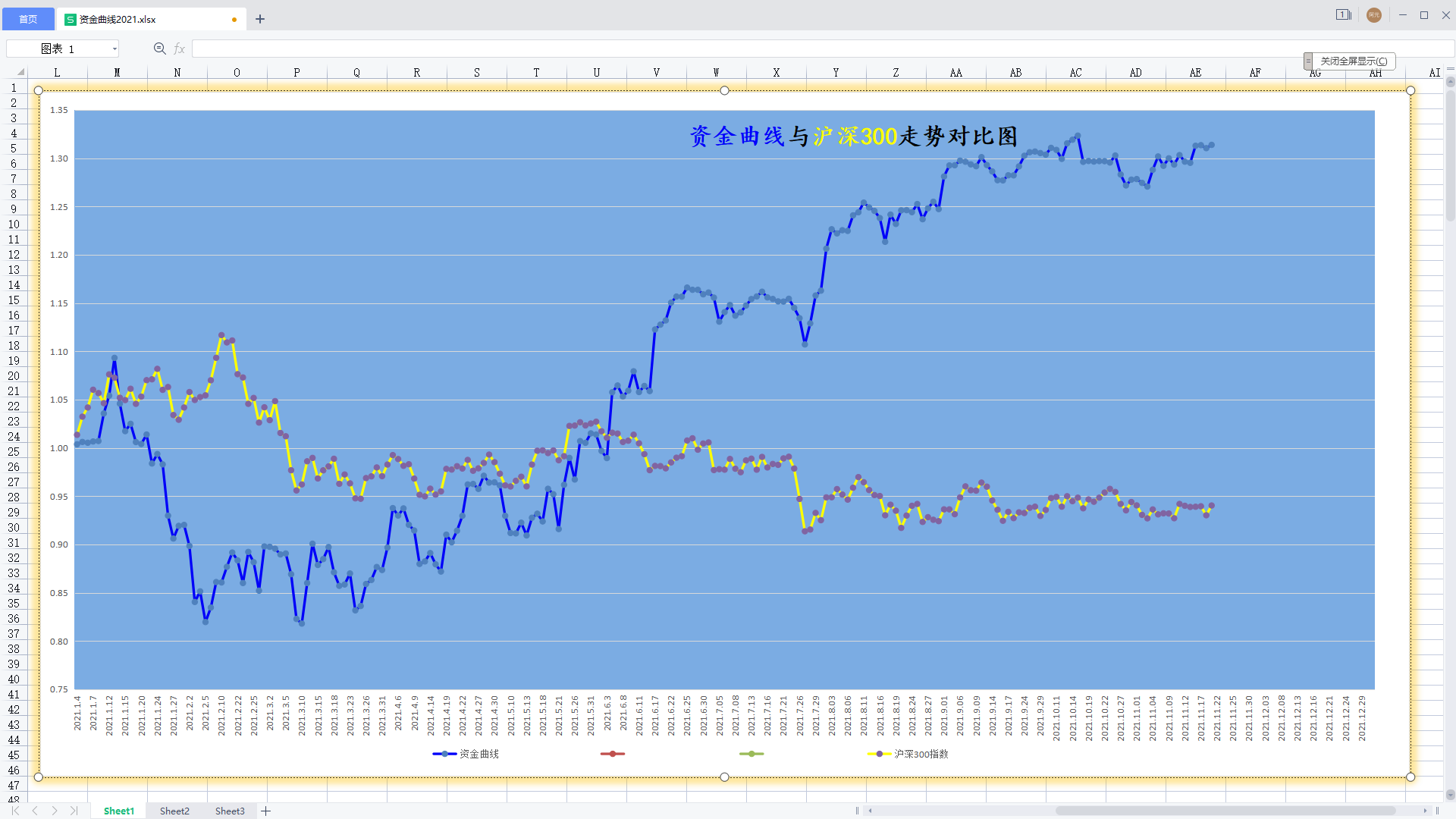Click the next sheet arrow
The height and width of the screenshot is (819, 1456).
(x=55, y=811)
